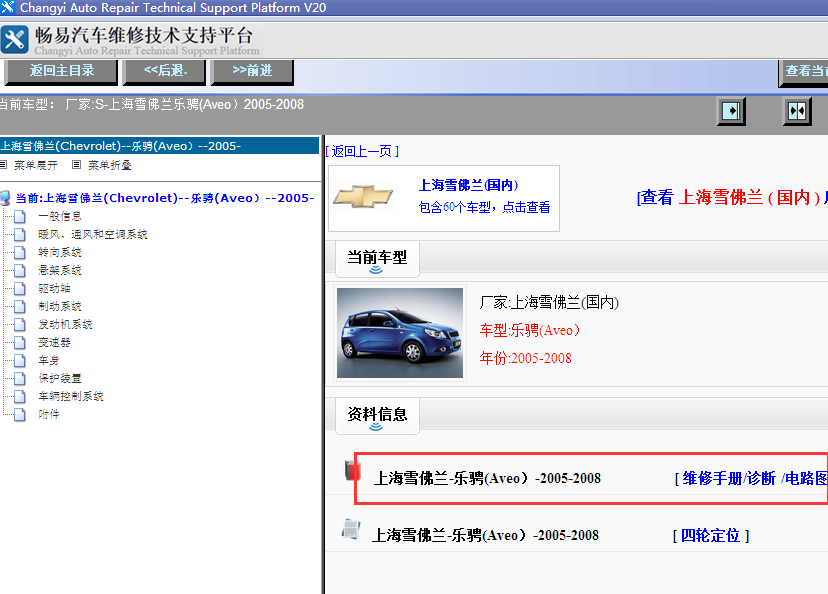Click 上海雪佛兰-乐骋(Aveo) -2005-2008 in the 四轮定位 row

tap(485, 535)
